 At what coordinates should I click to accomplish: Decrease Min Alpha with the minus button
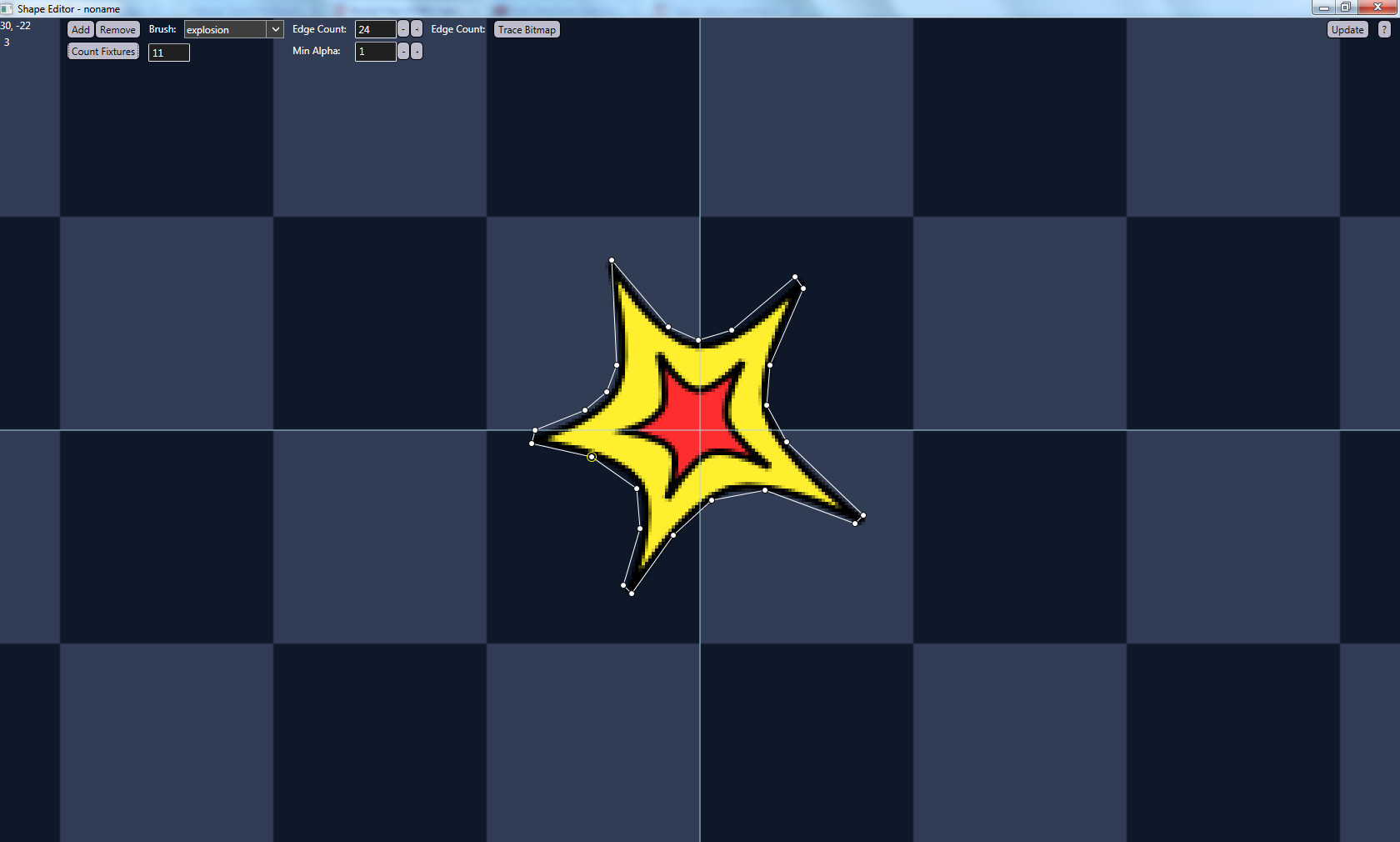pos(403,51)
